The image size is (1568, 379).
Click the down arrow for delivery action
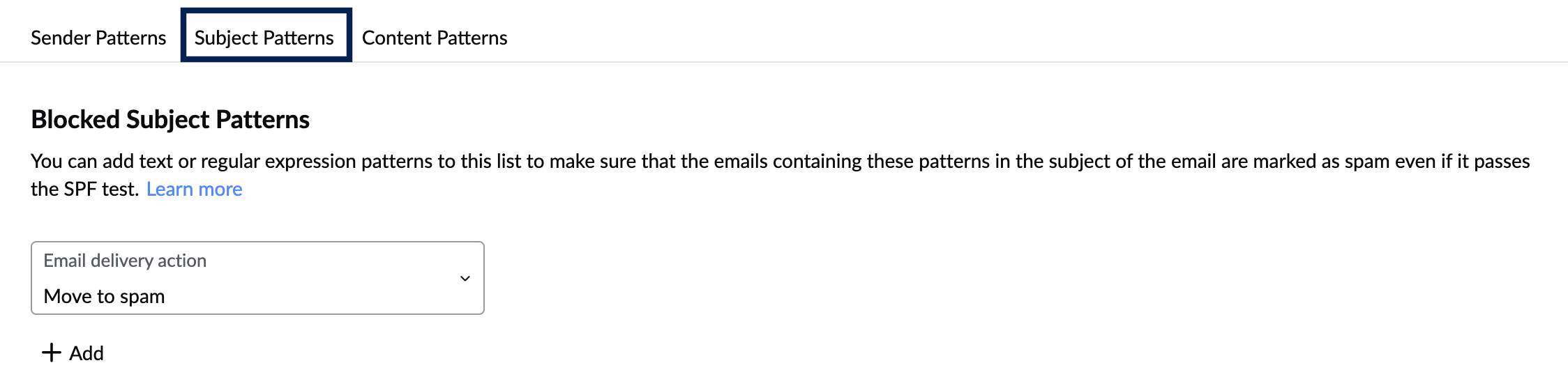coord(465,279)
